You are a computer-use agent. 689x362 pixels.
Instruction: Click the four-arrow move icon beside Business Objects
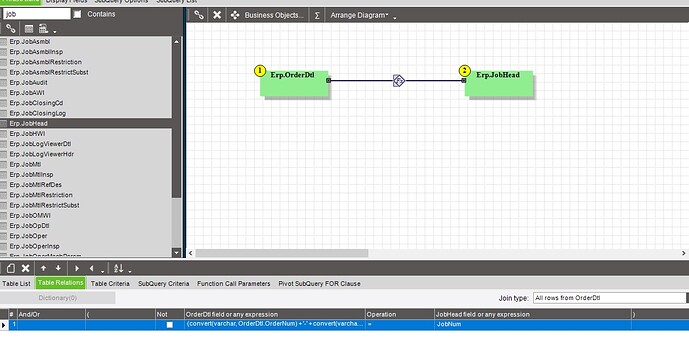tap(235, 15)
